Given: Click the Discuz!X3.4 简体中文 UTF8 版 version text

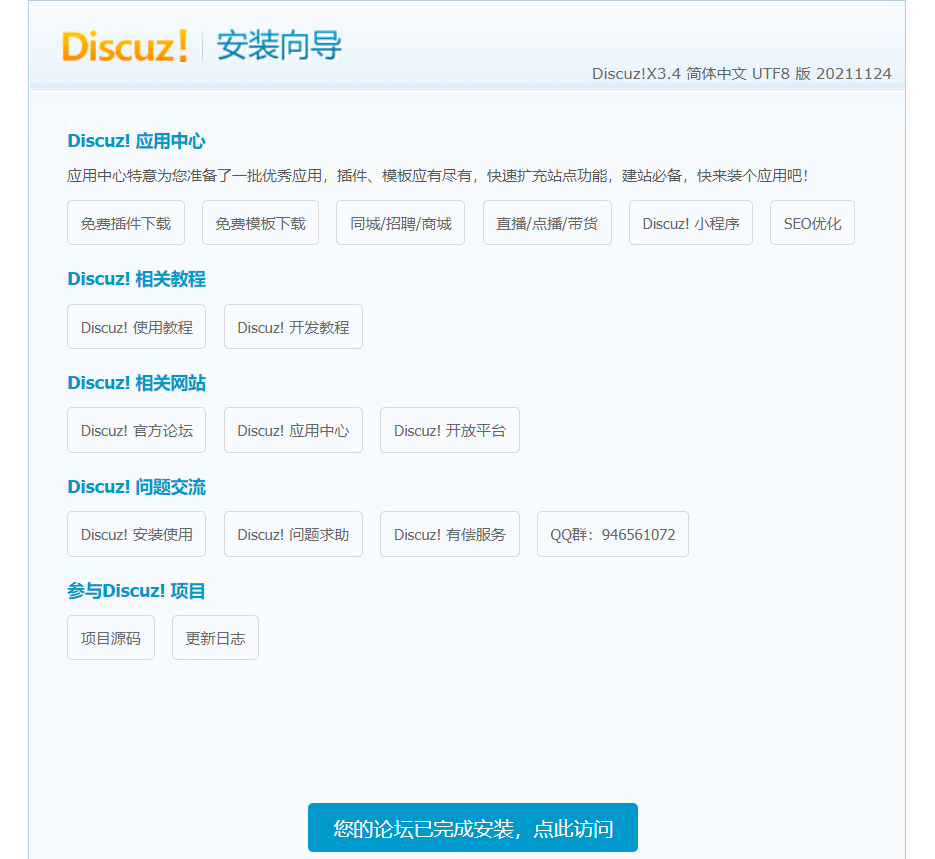Looking at the screenshot, I should (741, 74).
